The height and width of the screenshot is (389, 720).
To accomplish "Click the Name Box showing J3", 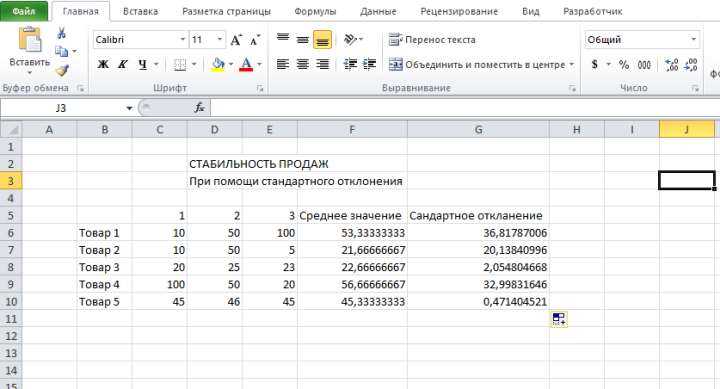I will click(x=62, y=108).
